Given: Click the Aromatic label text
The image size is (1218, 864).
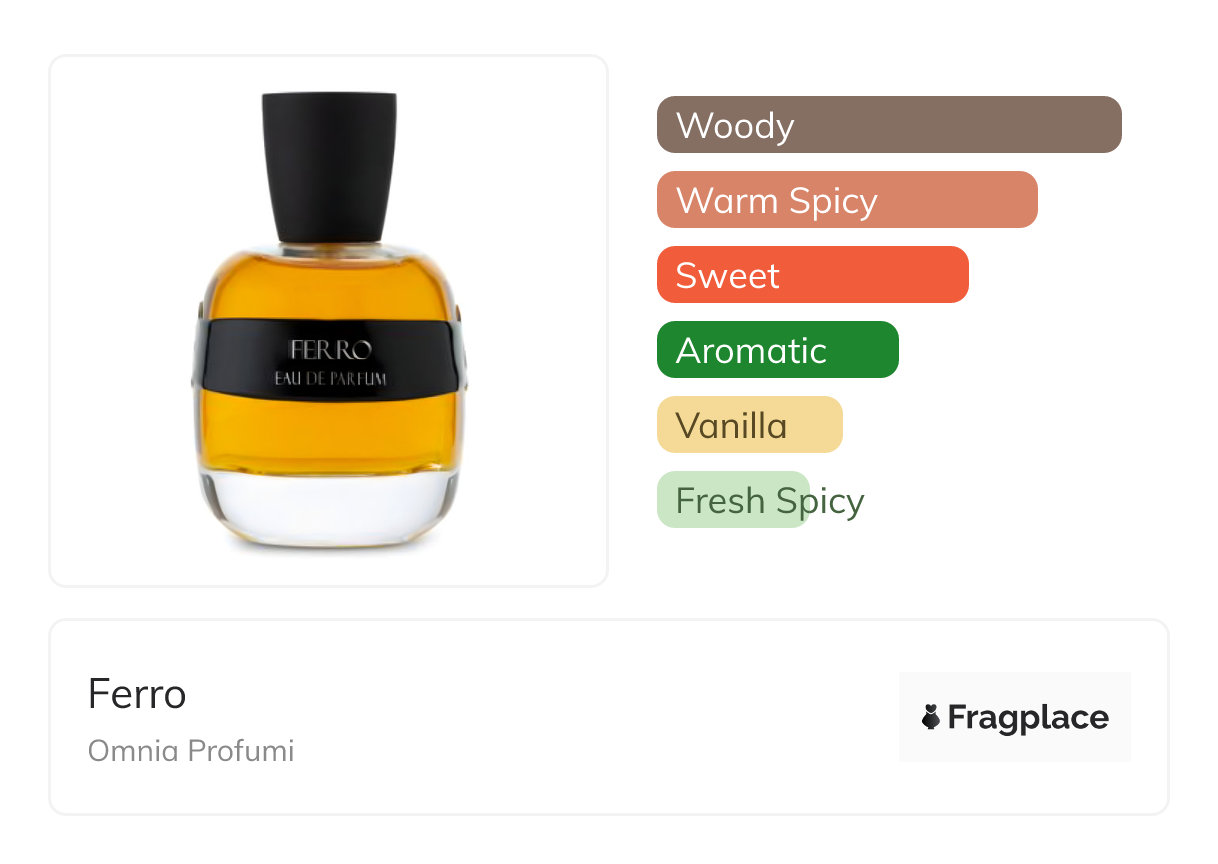Looking at the screenshot, I should pos(751,351).
